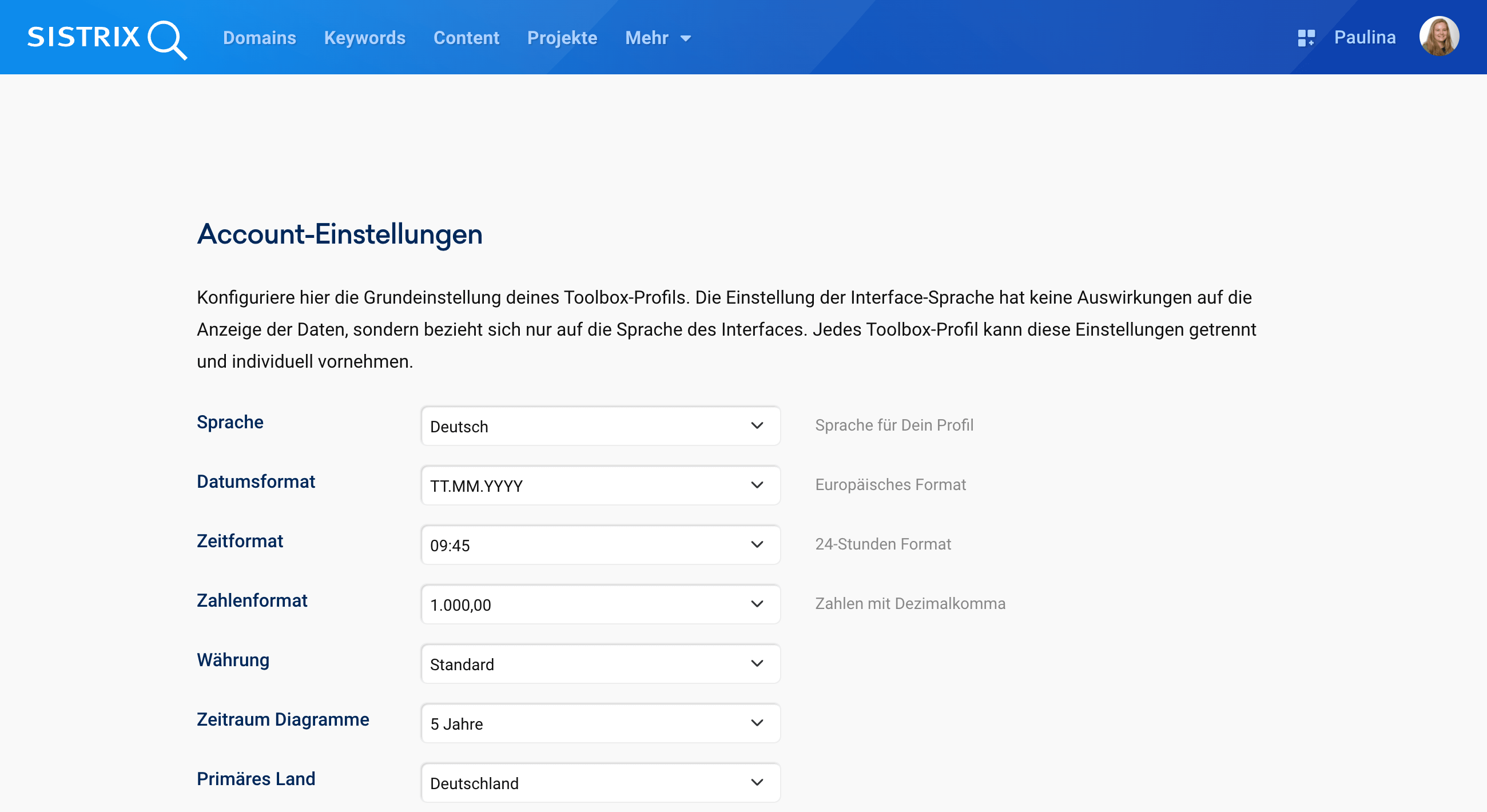The width and height of the screenshot is (1487, 812).
Task: Click the chevron in the Währung select
Action: (757, 664)
